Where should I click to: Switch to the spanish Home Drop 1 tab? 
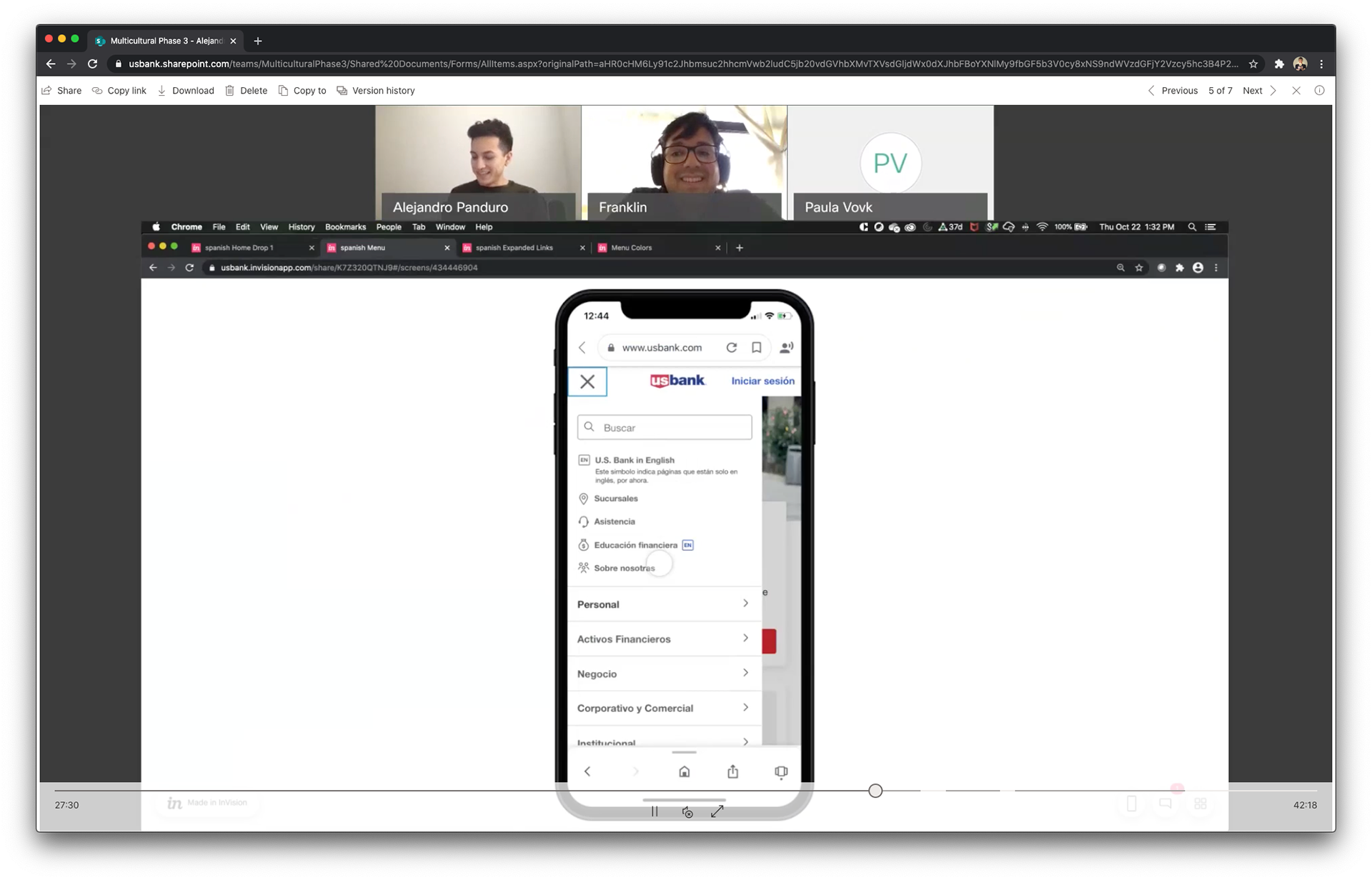(252, 248)
